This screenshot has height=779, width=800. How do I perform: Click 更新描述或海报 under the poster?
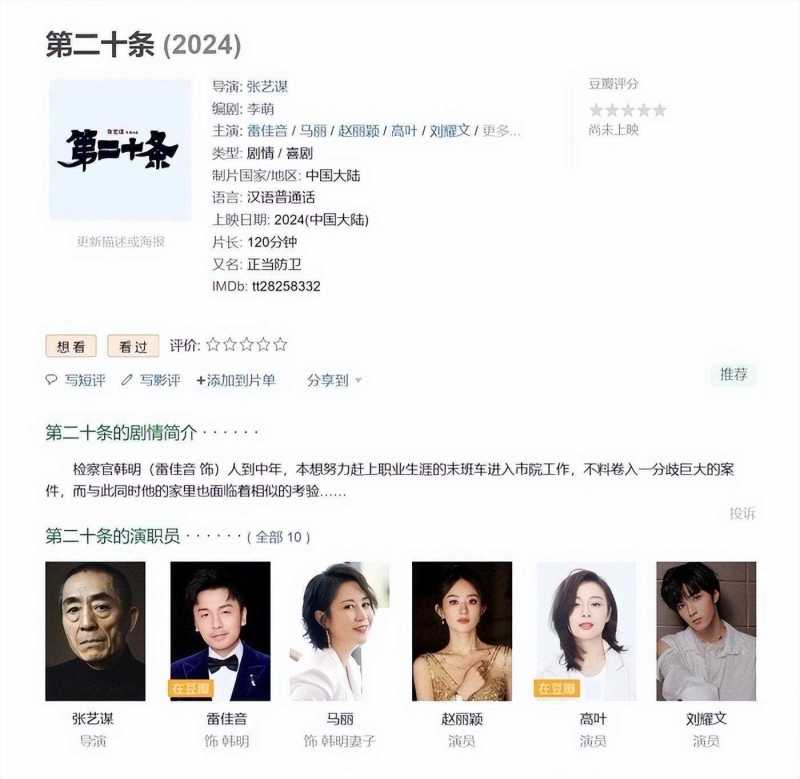[121, 241]
